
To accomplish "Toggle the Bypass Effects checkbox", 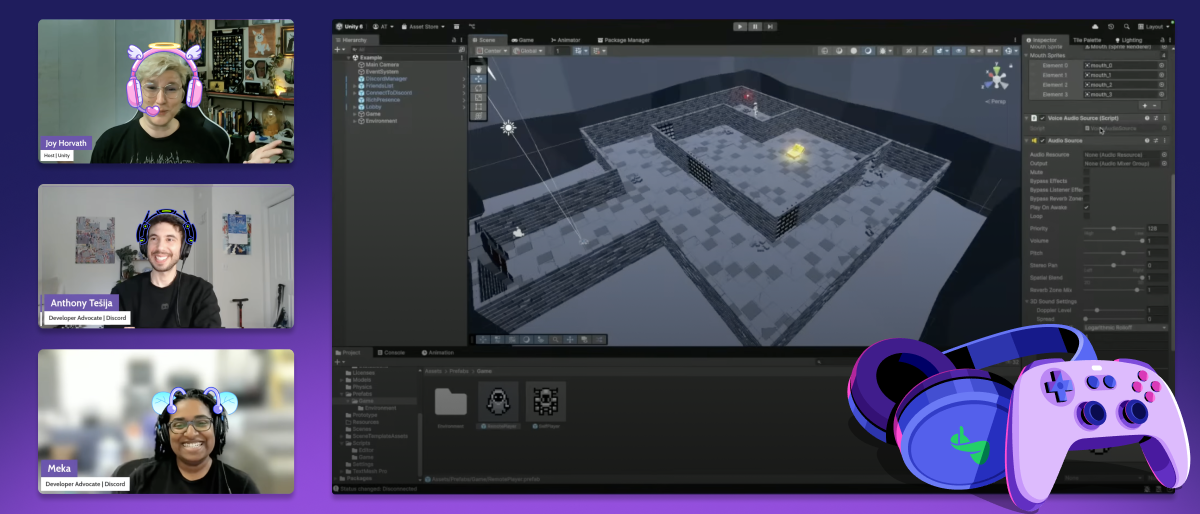I will [x=1086, y=181].
